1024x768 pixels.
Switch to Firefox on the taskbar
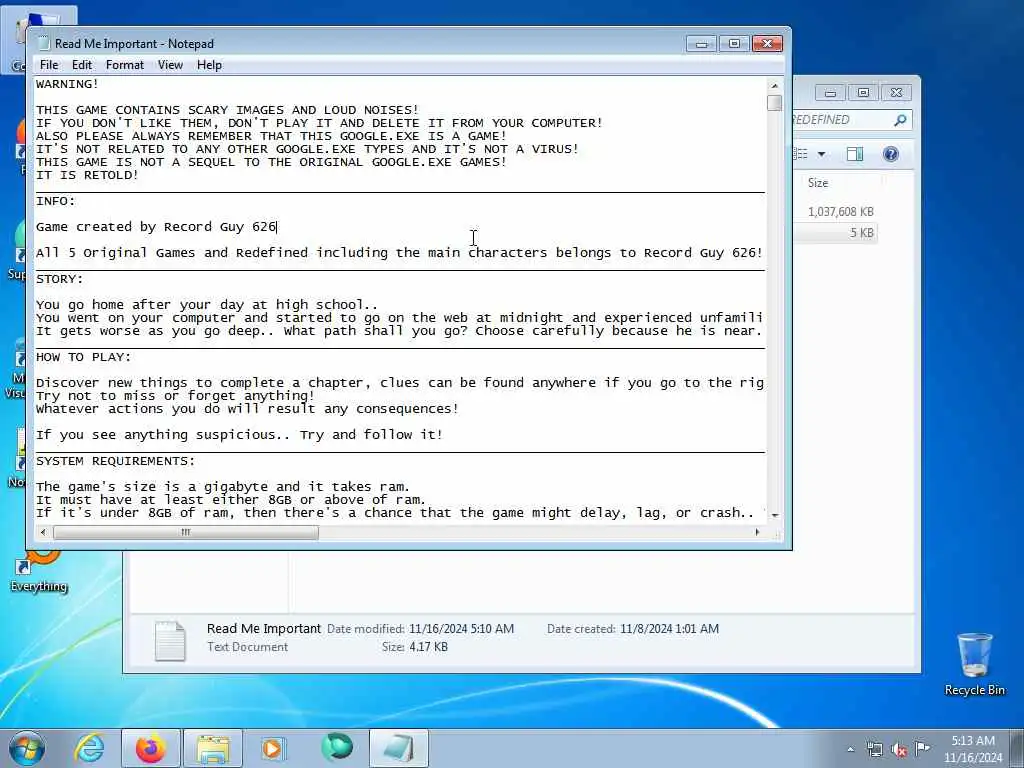click(150, 748)
